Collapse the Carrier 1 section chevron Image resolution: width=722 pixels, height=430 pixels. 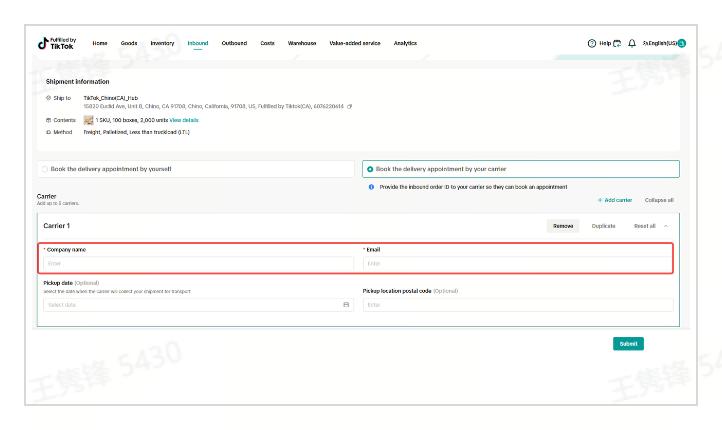[666, 226]
